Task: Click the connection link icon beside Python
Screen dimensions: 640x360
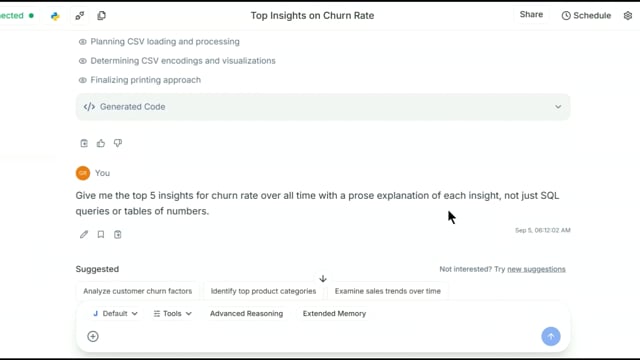Action: point(80,16)
